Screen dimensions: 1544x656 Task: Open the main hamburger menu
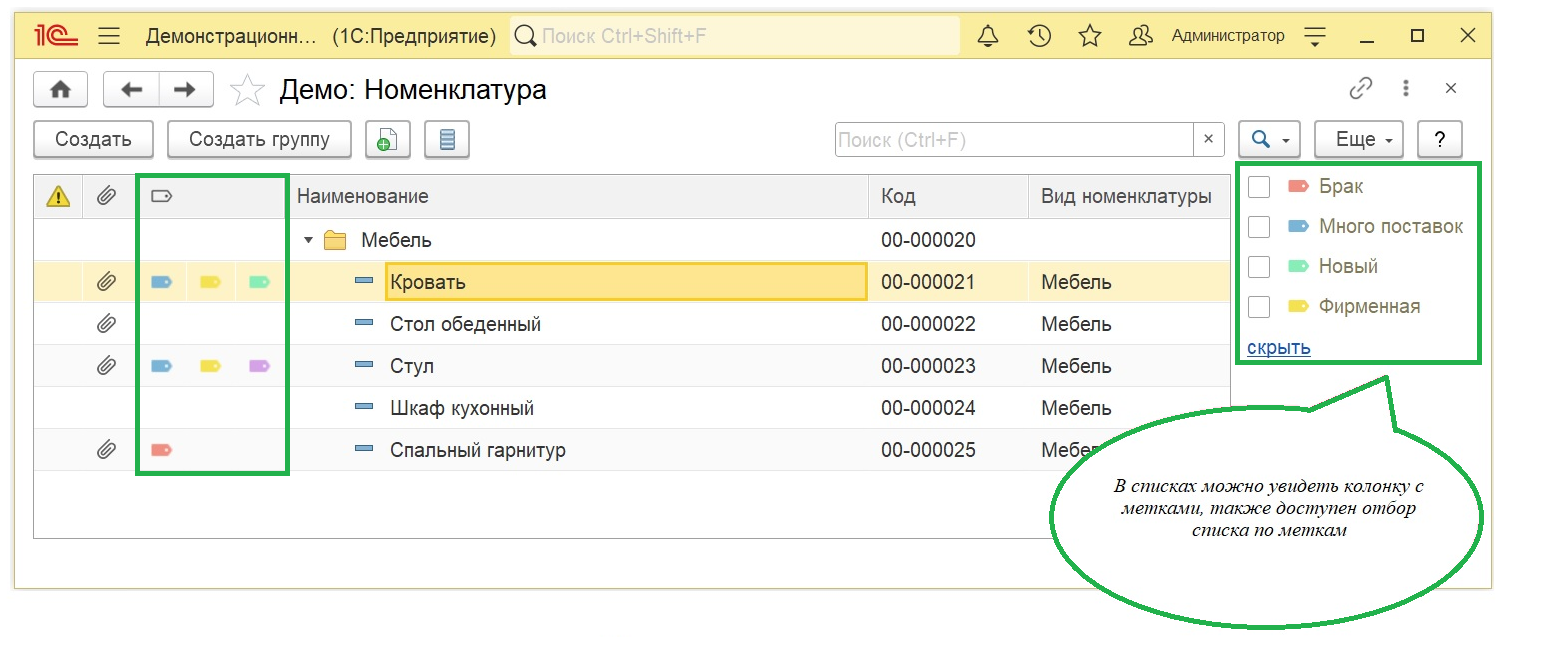109,37
